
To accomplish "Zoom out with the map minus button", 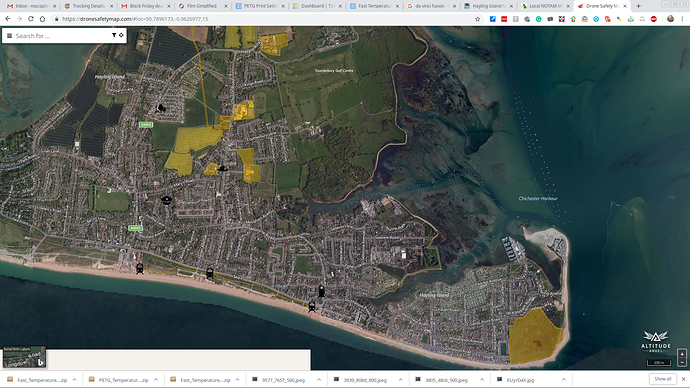I will 682,362.
